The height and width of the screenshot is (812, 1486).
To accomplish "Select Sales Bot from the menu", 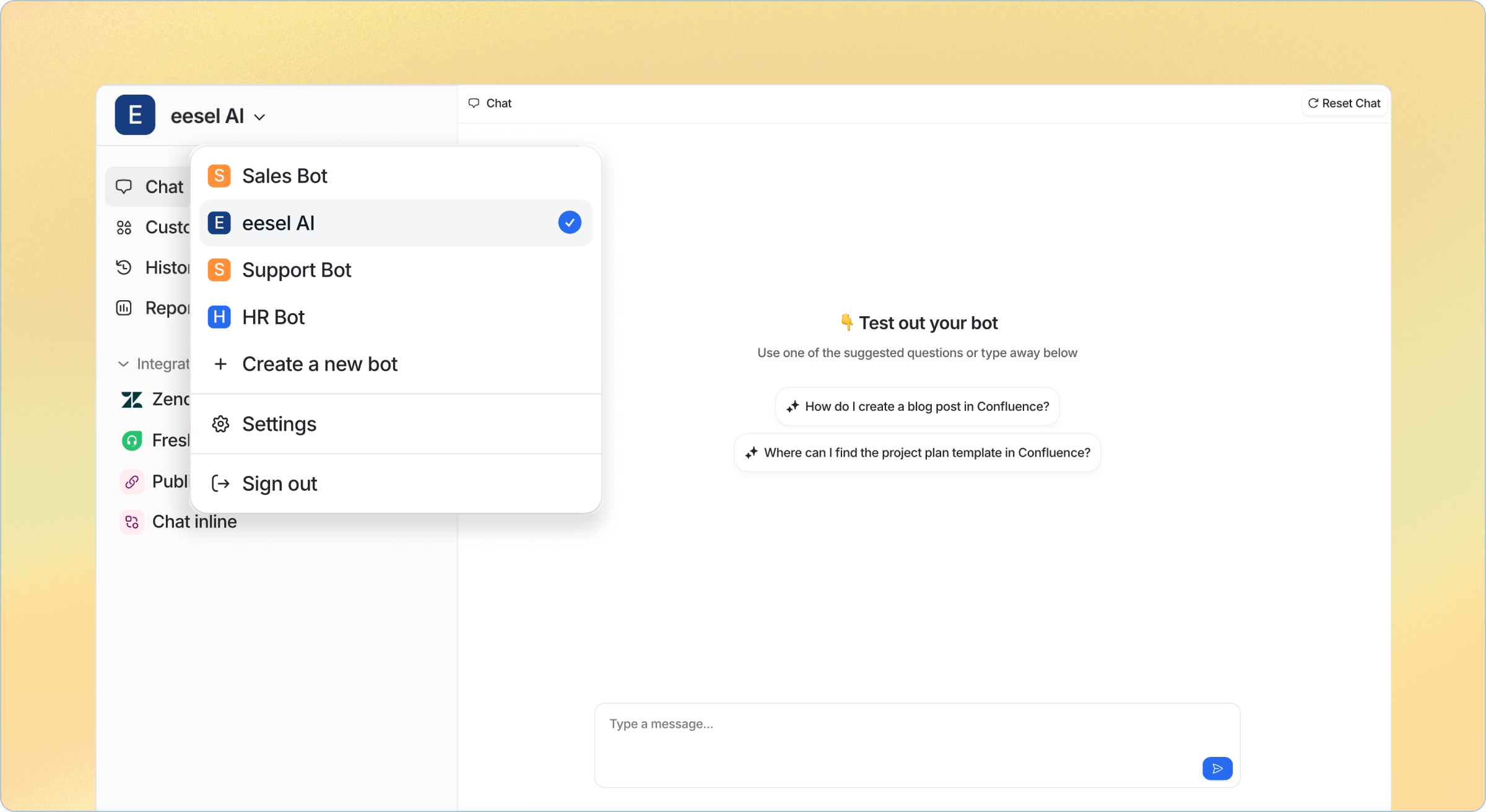I will click(396, 176).
